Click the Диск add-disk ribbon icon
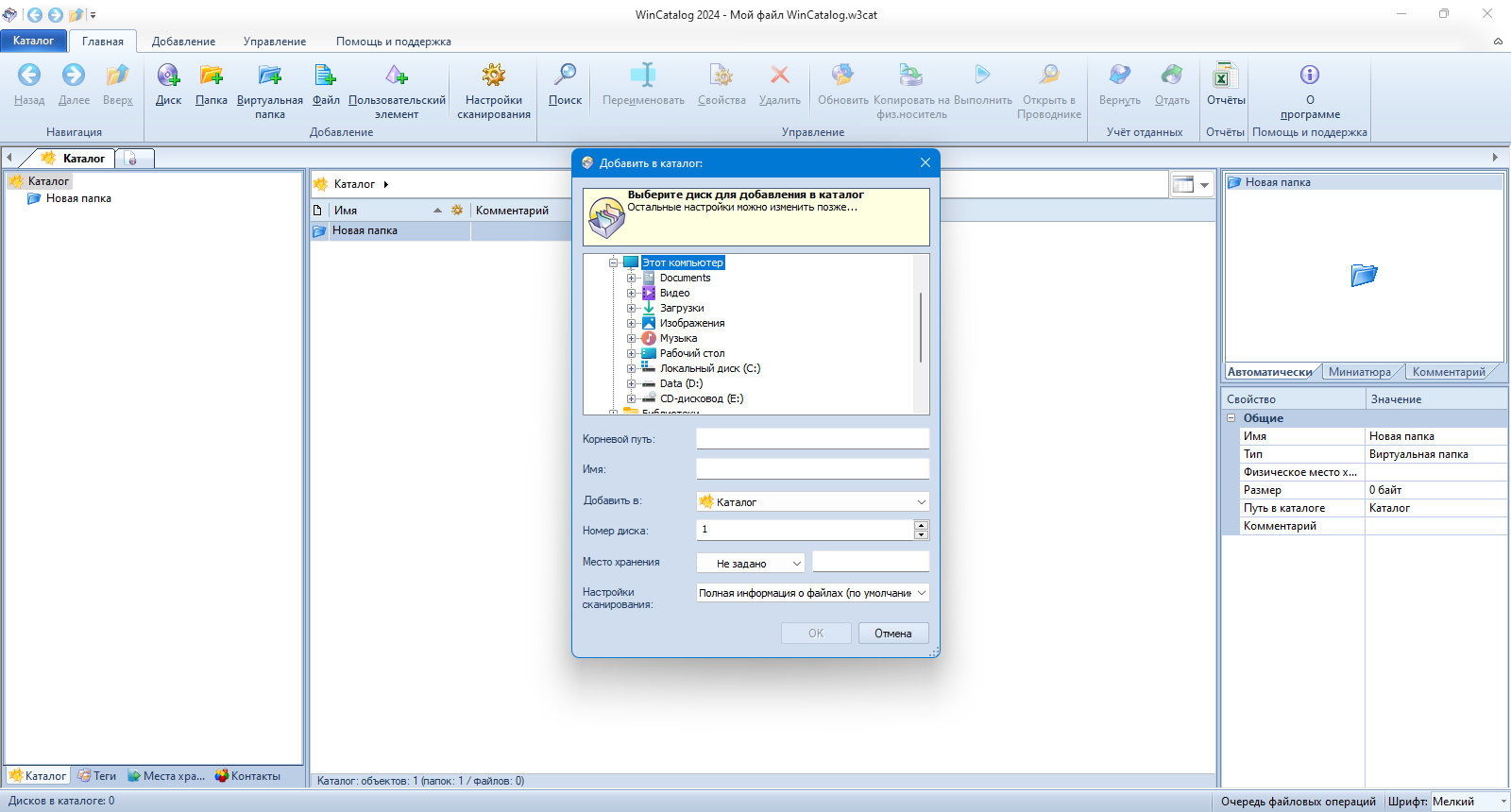The width and height of the screenshot is (1511, 812). pos(168,76)
